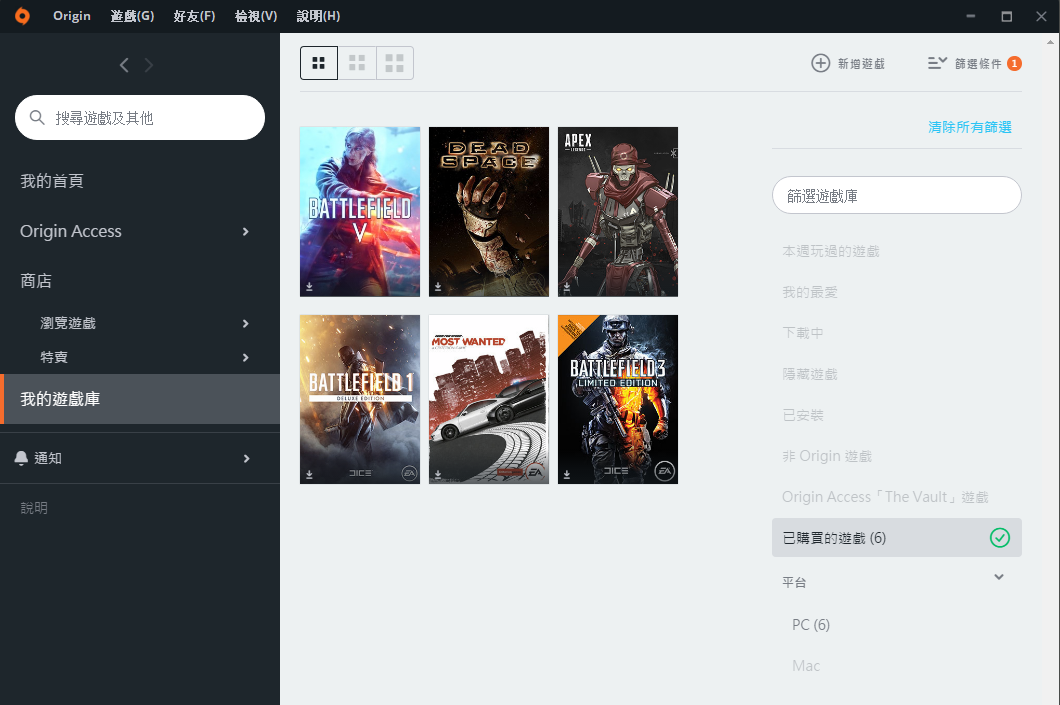
Task: Click 隱藏遊戲 filter
Action: (x=810, y=374)
